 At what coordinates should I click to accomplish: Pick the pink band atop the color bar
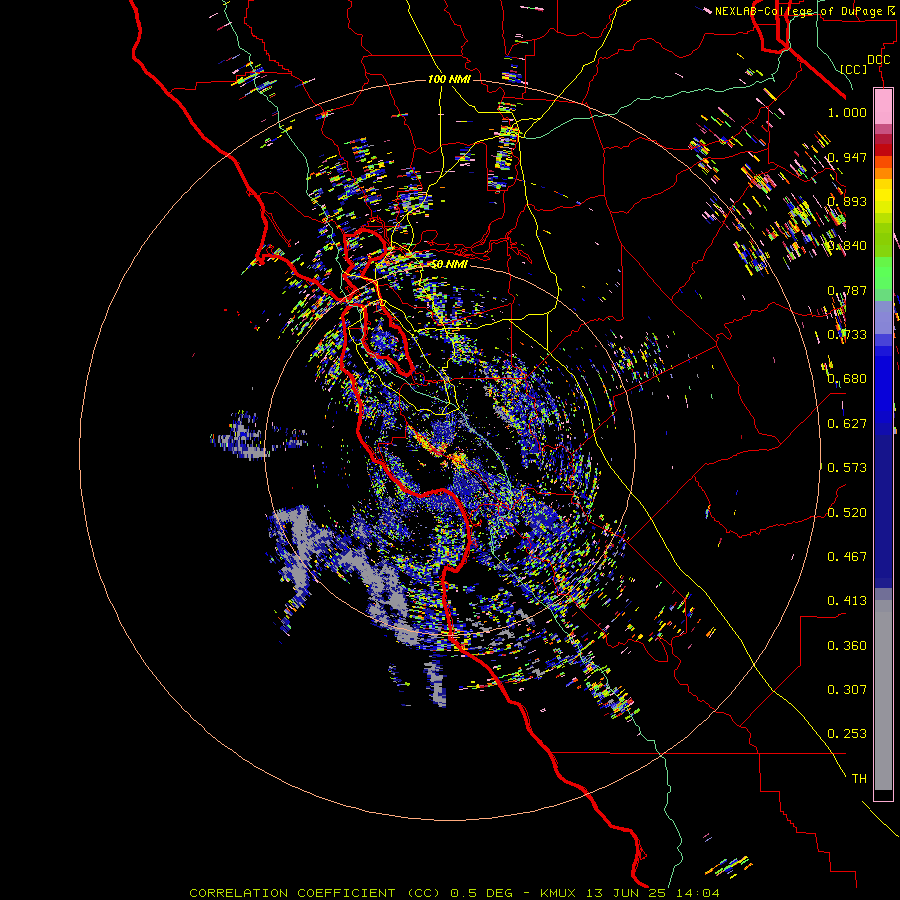point(883,107)
